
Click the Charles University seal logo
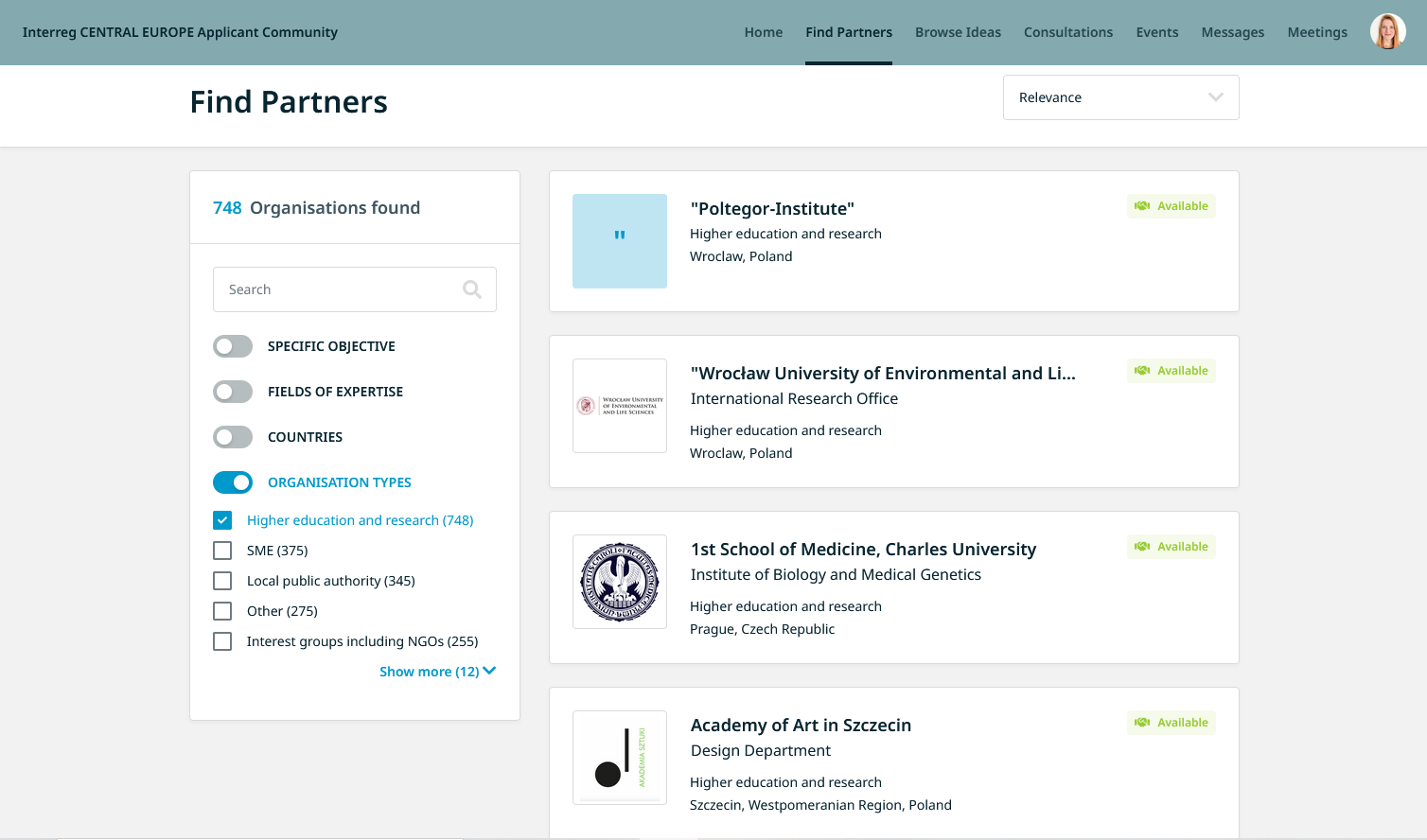click(x=620, y=582)
